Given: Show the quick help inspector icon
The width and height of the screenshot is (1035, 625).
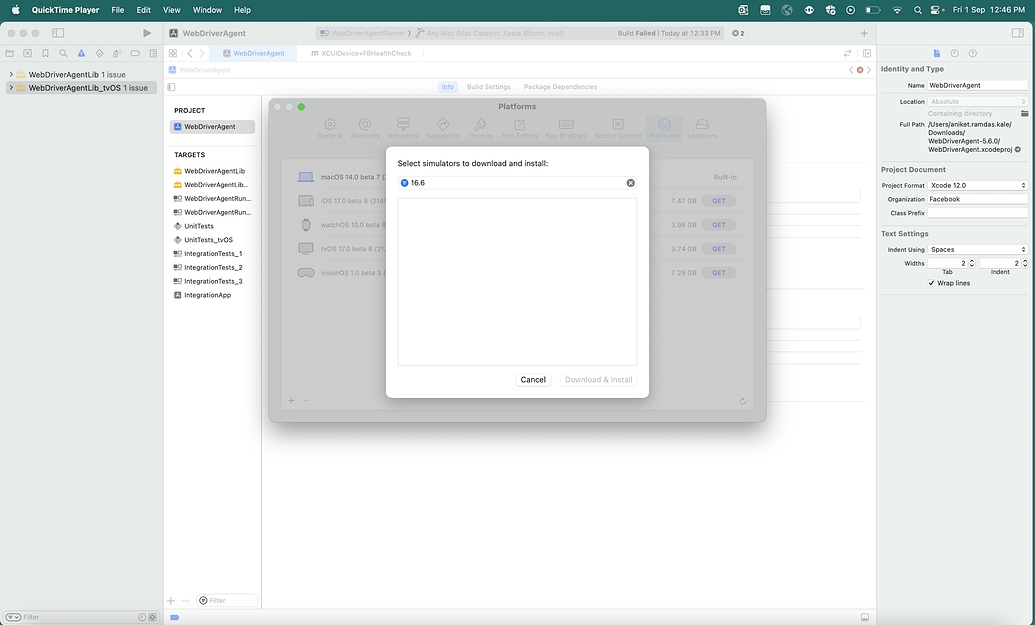Looking at the screenshot, I should pyautogui.click(x=972, y=53).
